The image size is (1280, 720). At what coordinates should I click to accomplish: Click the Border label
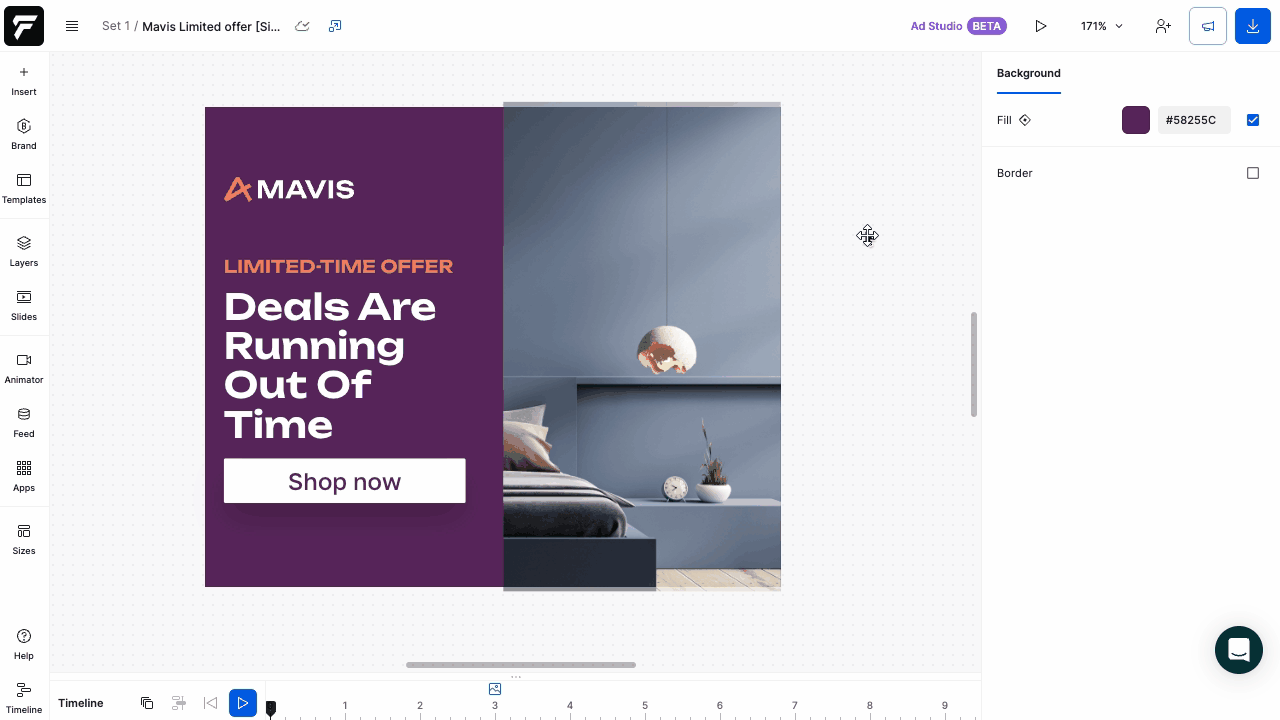pyautogui.click(x=1015, y=173)
